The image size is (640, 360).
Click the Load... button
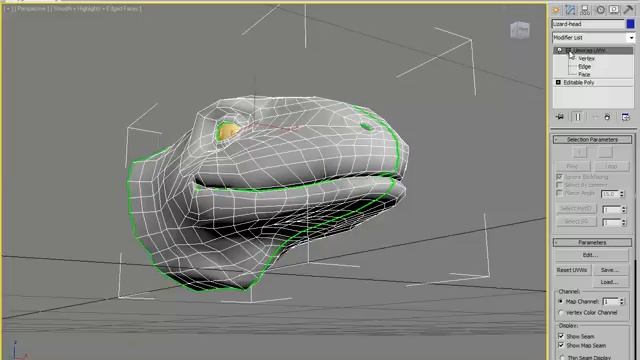610,282
